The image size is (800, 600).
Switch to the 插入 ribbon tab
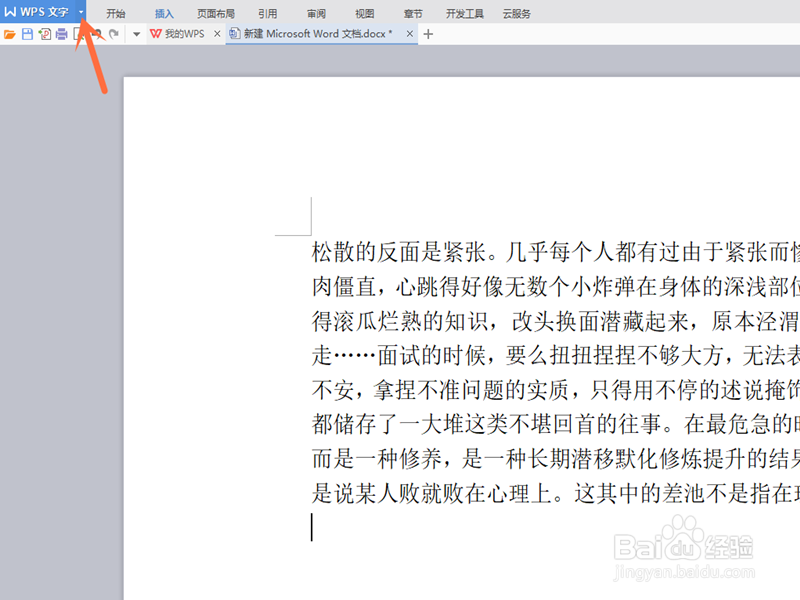(164, 14)
